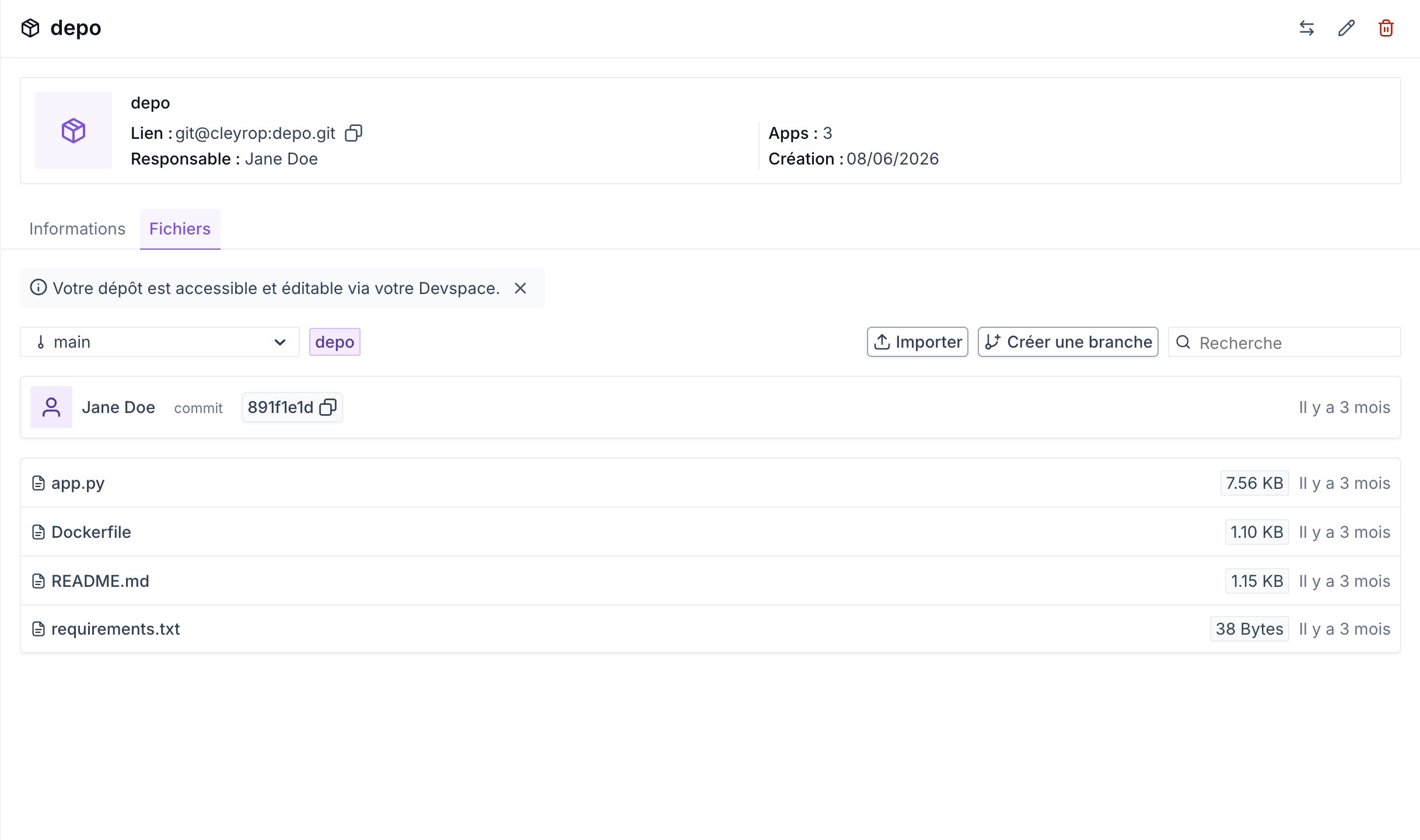The image size is (1420, 840).
Task: Open the app.py file
Action: click(78, 483)
